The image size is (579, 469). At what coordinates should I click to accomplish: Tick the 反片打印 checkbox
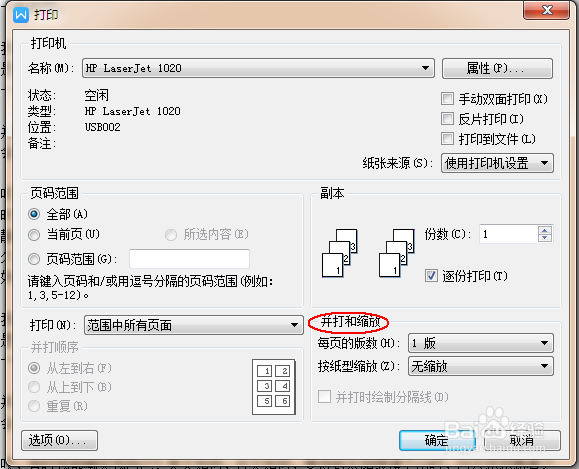click(x=448, y=119)
